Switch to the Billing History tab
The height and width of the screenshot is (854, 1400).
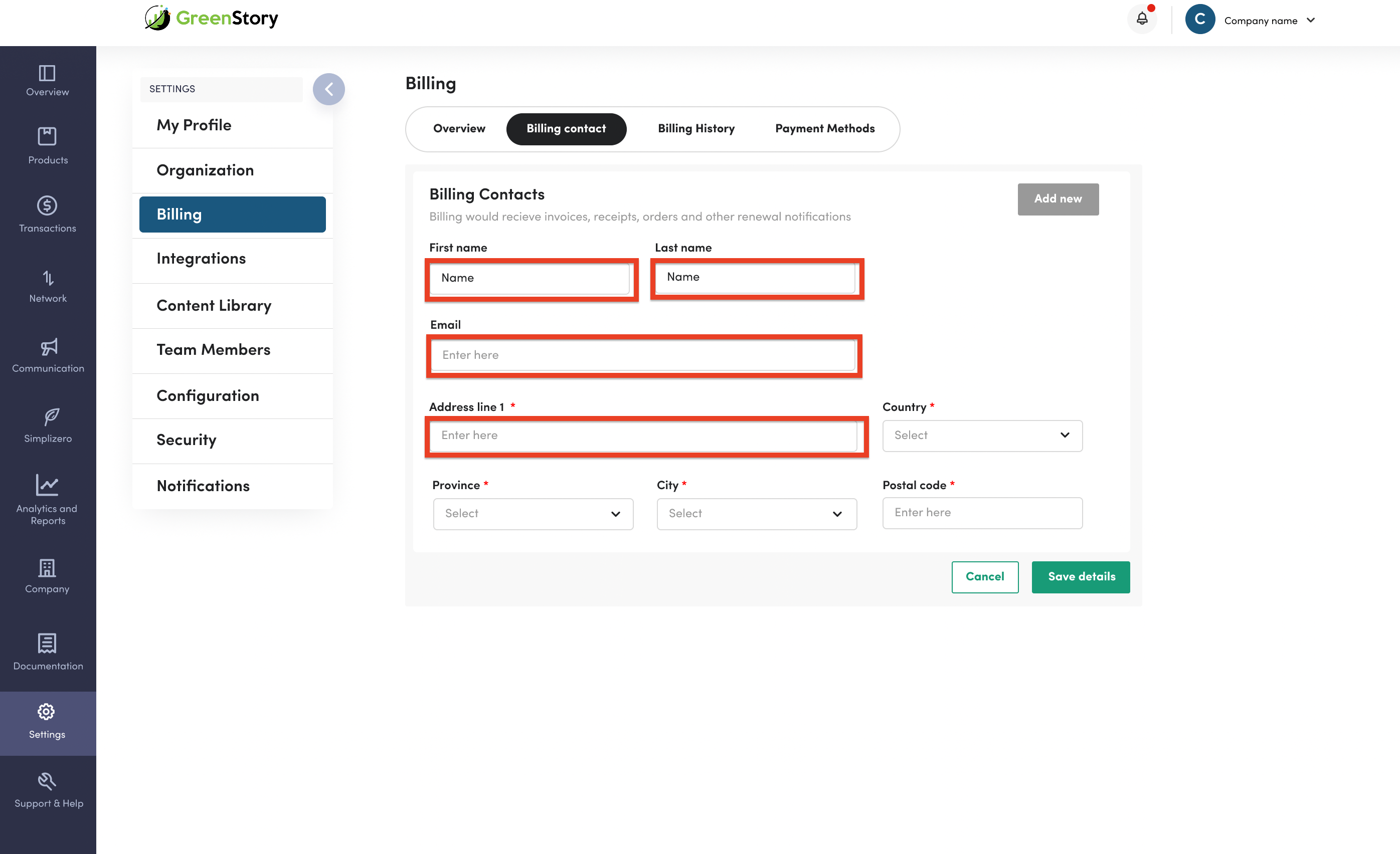pos(696,128)
